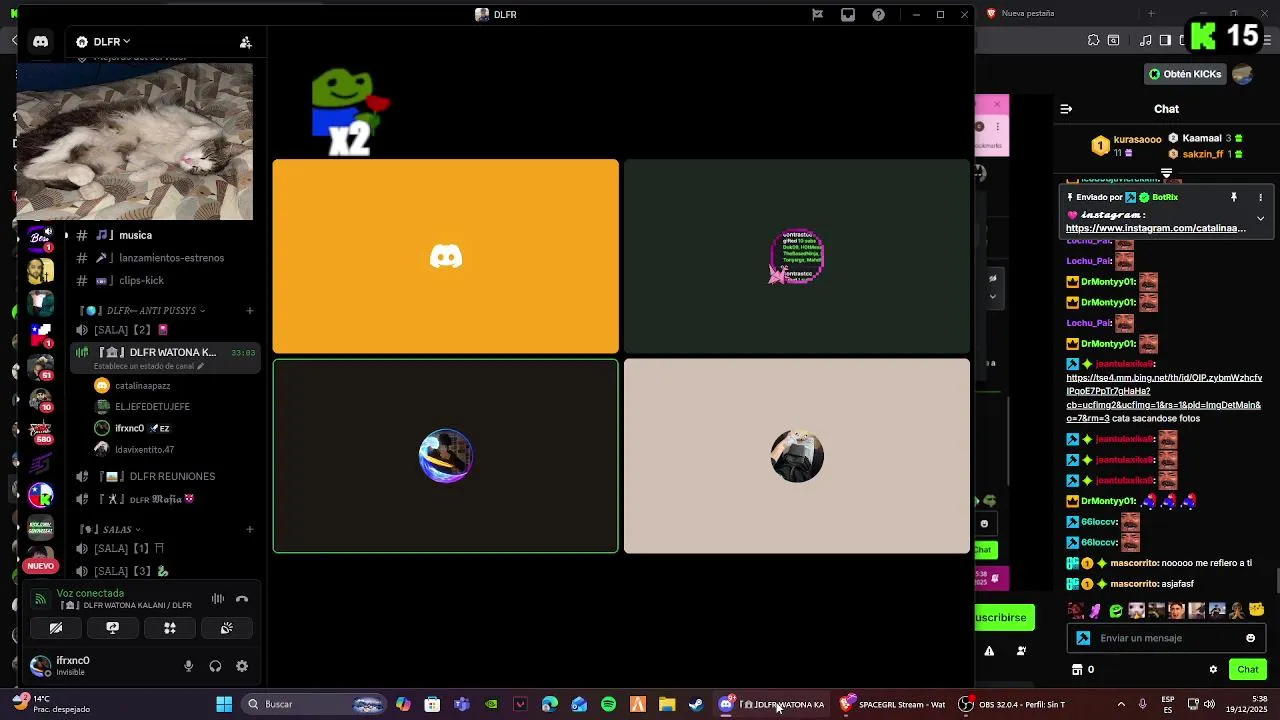
Task: Click the NUEVO unread badge
Action: point(41,566)
